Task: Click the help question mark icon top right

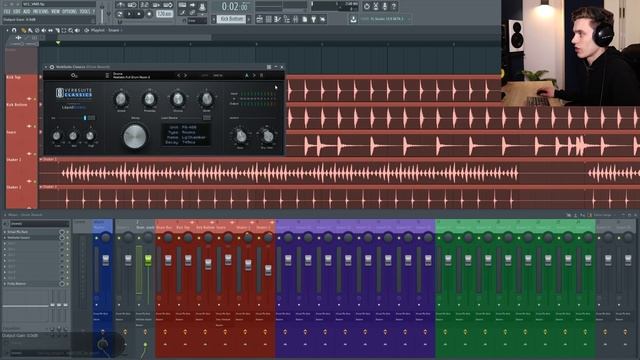Action: pyautogui.click(x=394, y=6)
